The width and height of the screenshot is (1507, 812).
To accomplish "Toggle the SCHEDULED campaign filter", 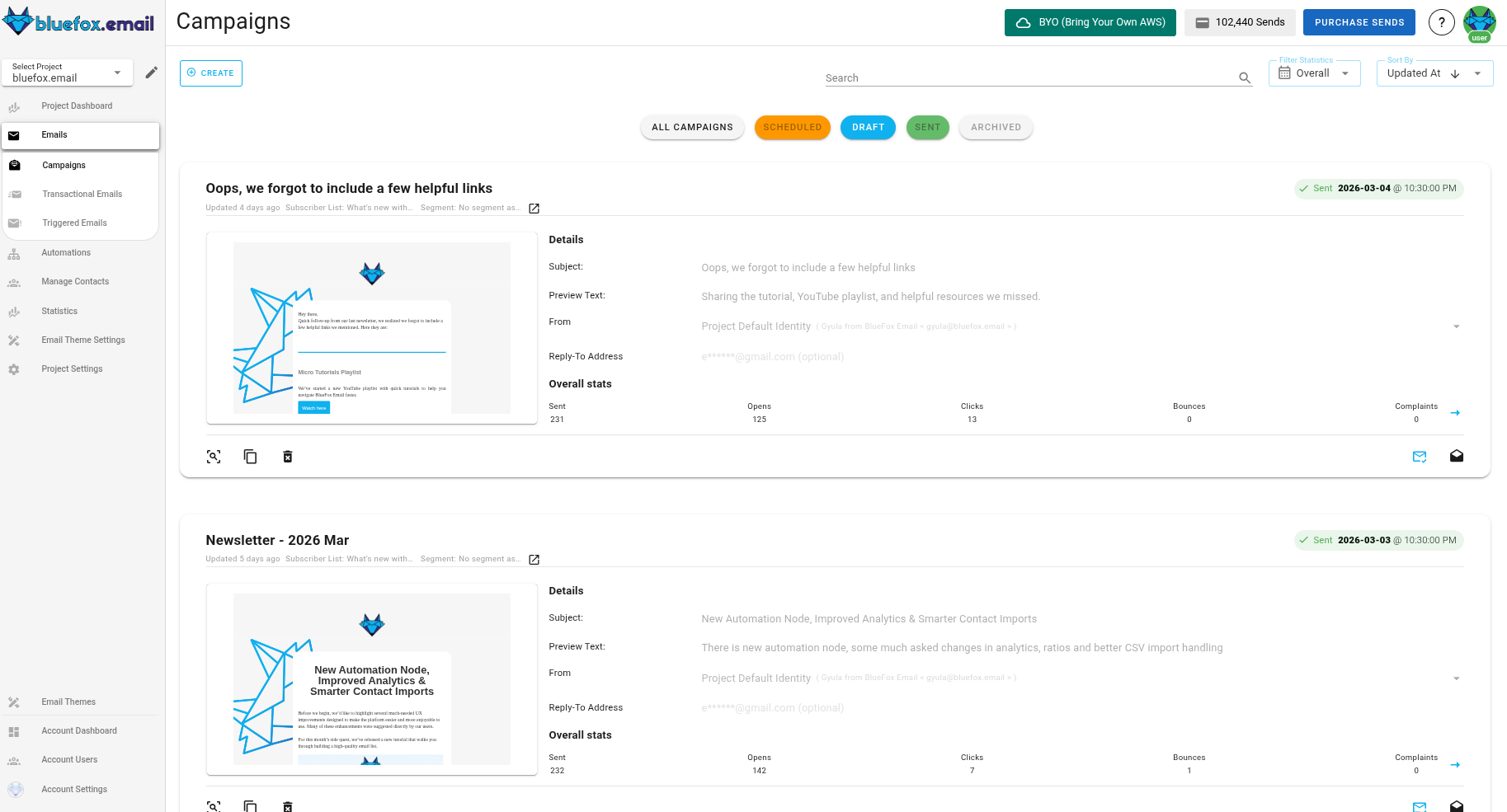I will [792, 127].
